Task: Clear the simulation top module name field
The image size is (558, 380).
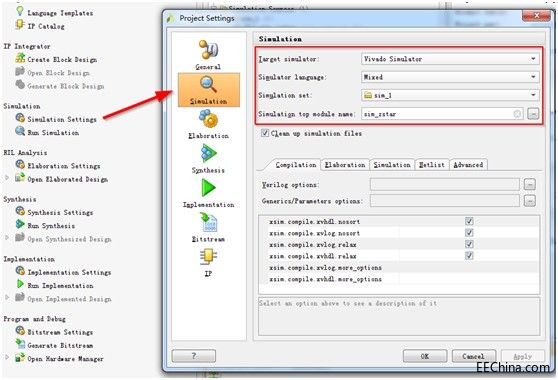Action: point(517,114)
